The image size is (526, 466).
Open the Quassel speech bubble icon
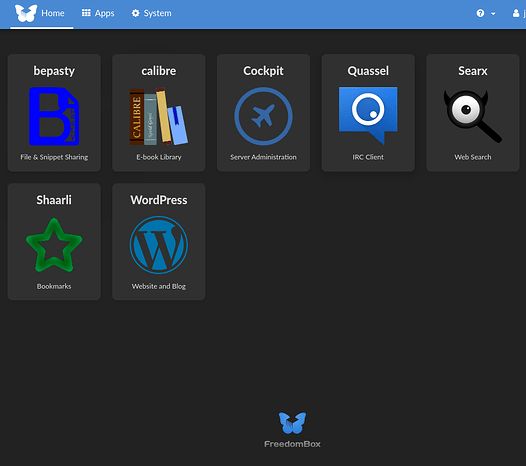[368, 116]
